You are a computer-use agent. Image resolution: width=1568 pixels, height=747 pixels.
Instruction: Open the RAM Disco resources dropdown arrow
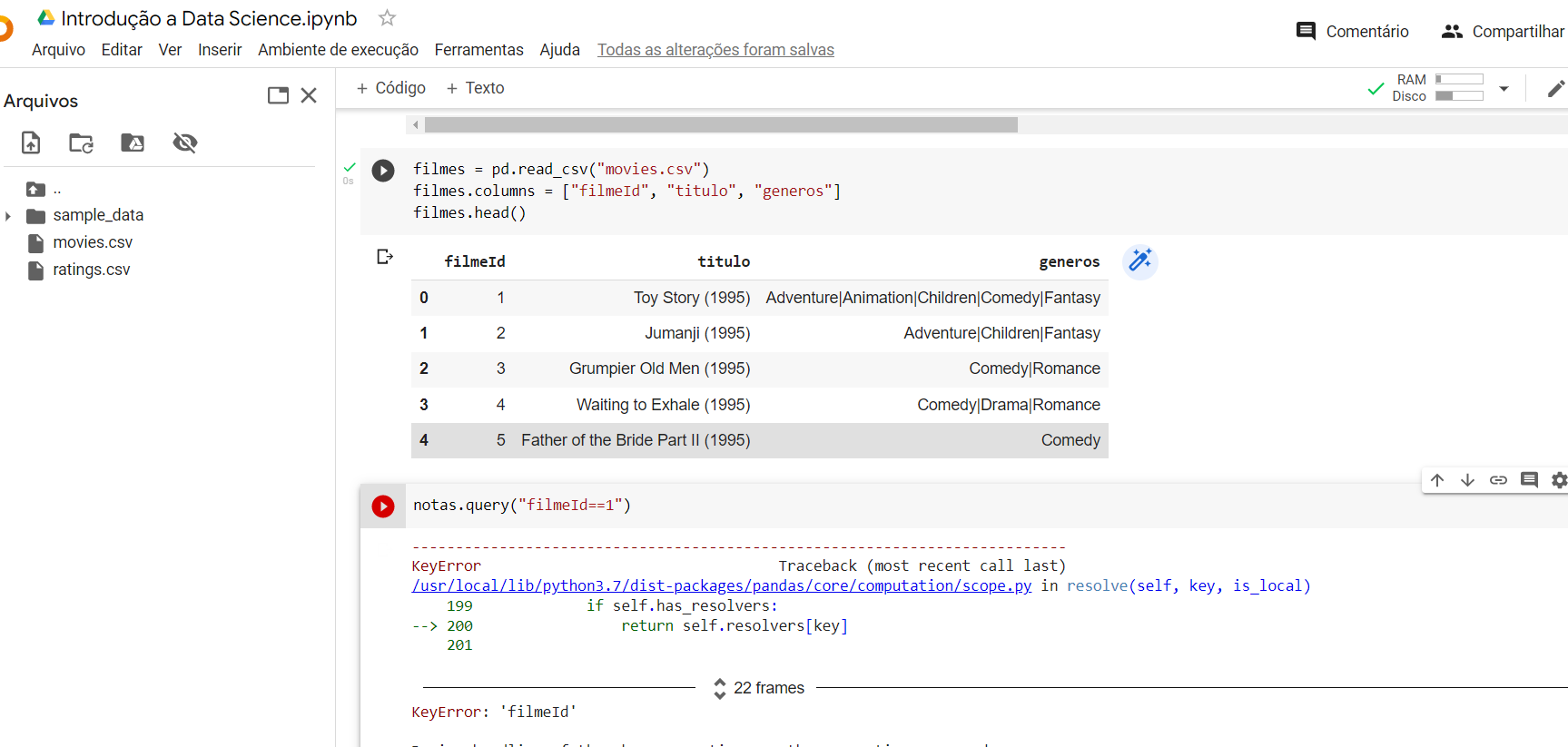point(1504,89)
